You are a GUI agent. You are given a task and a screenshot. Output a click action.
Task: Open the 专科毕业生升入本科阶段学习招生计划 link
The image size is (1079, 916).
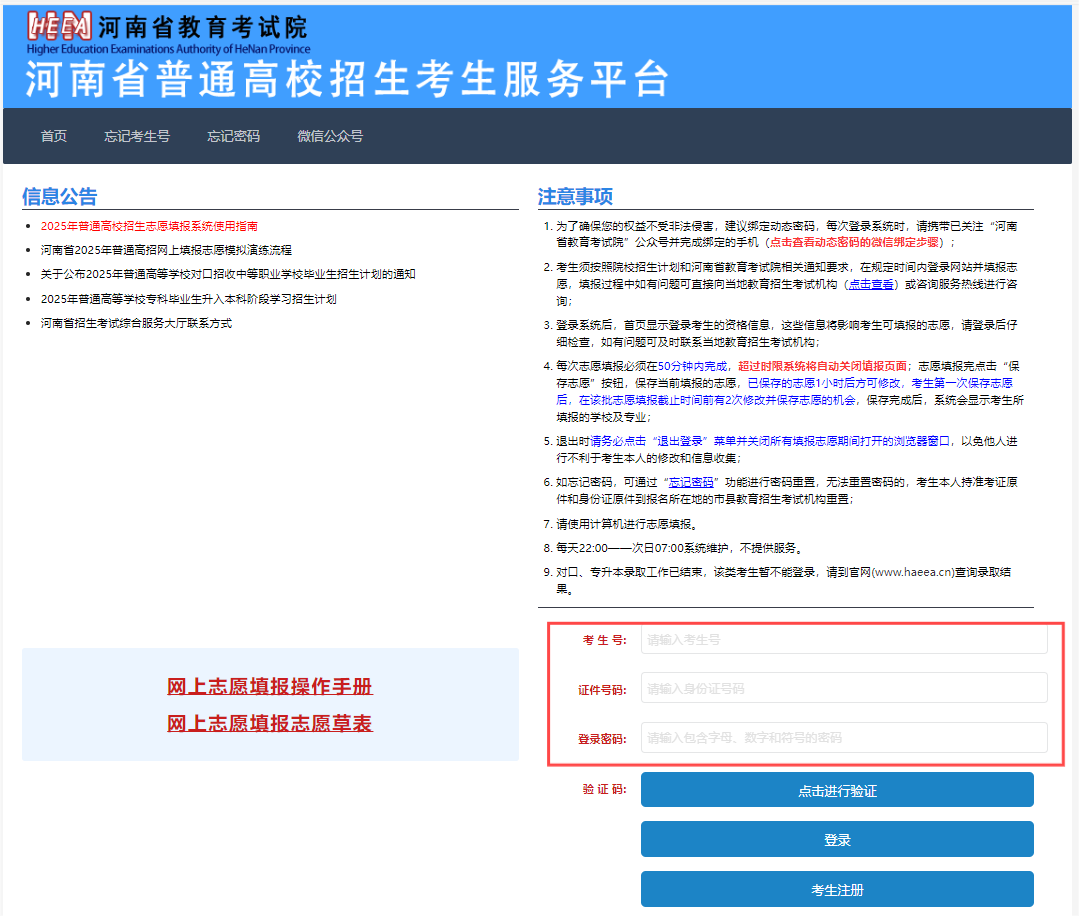[x=188, y=299]
